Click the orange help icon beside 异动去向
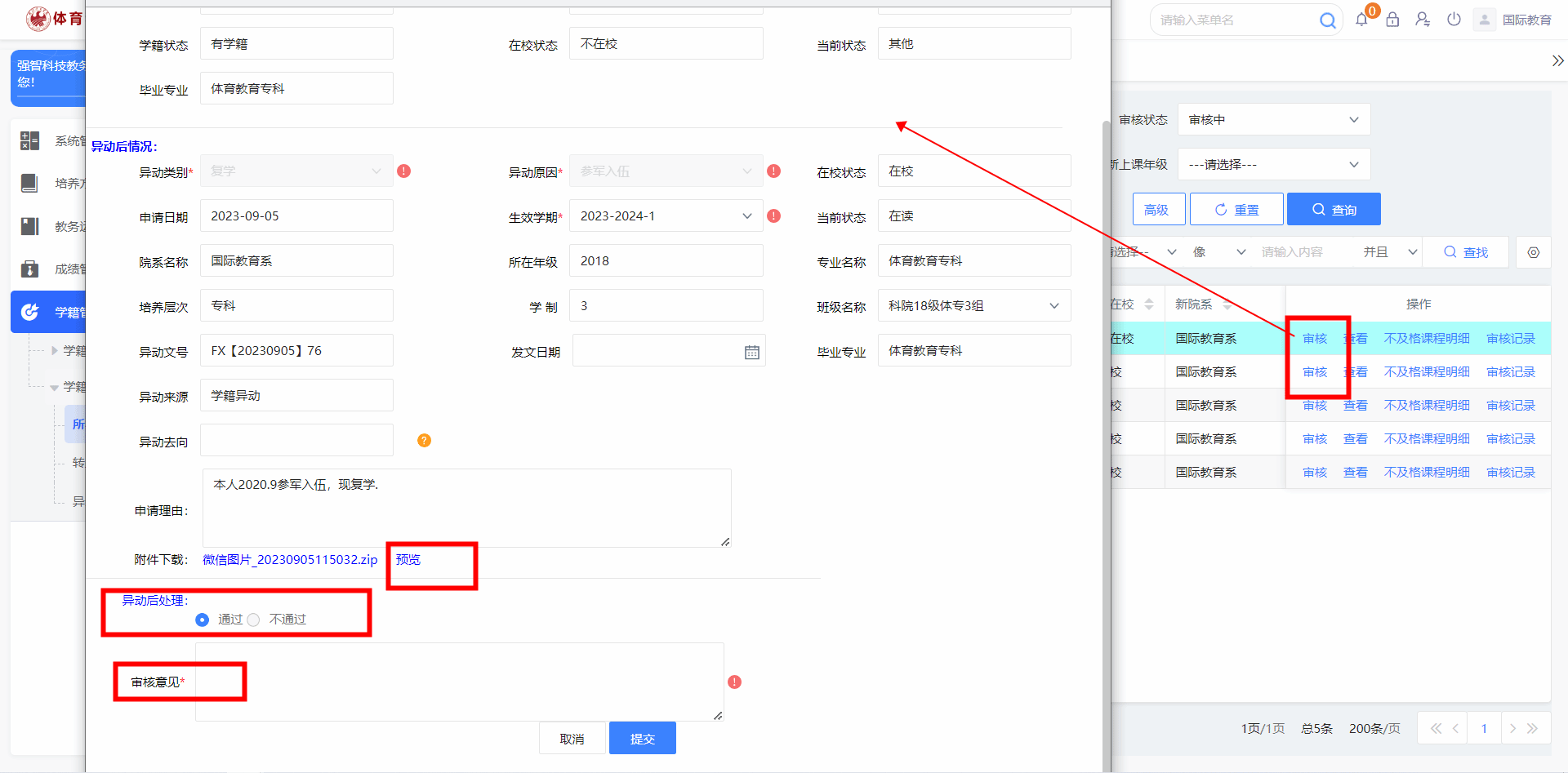This screenshot has height=773, width=1568. click(x=424, y=441)
